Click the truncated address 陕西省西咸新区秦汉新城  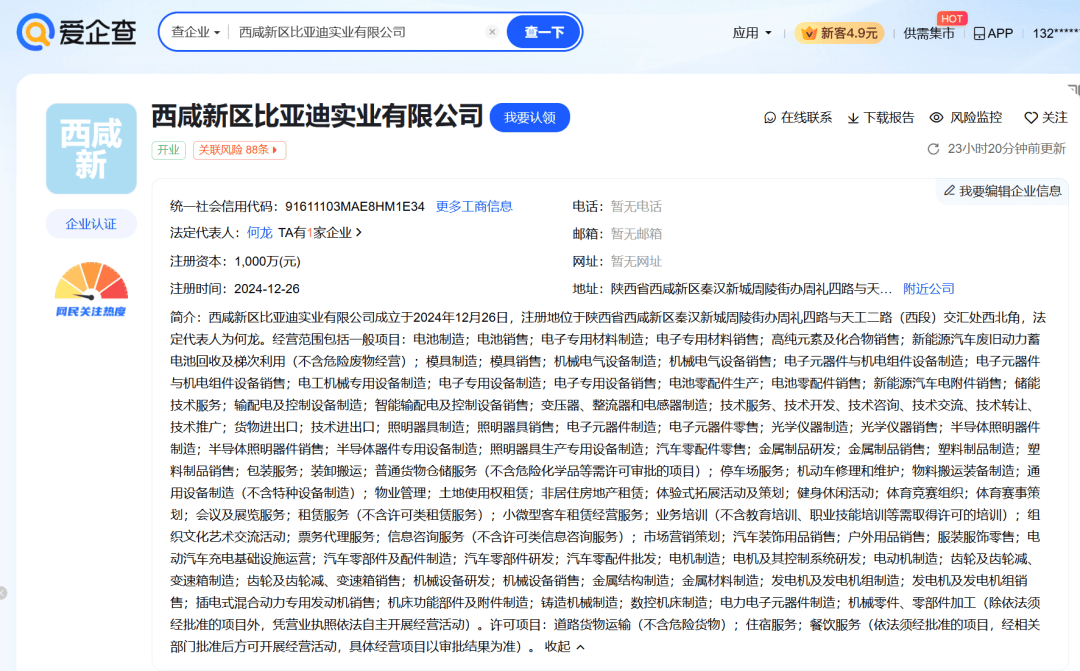point(751,289)
